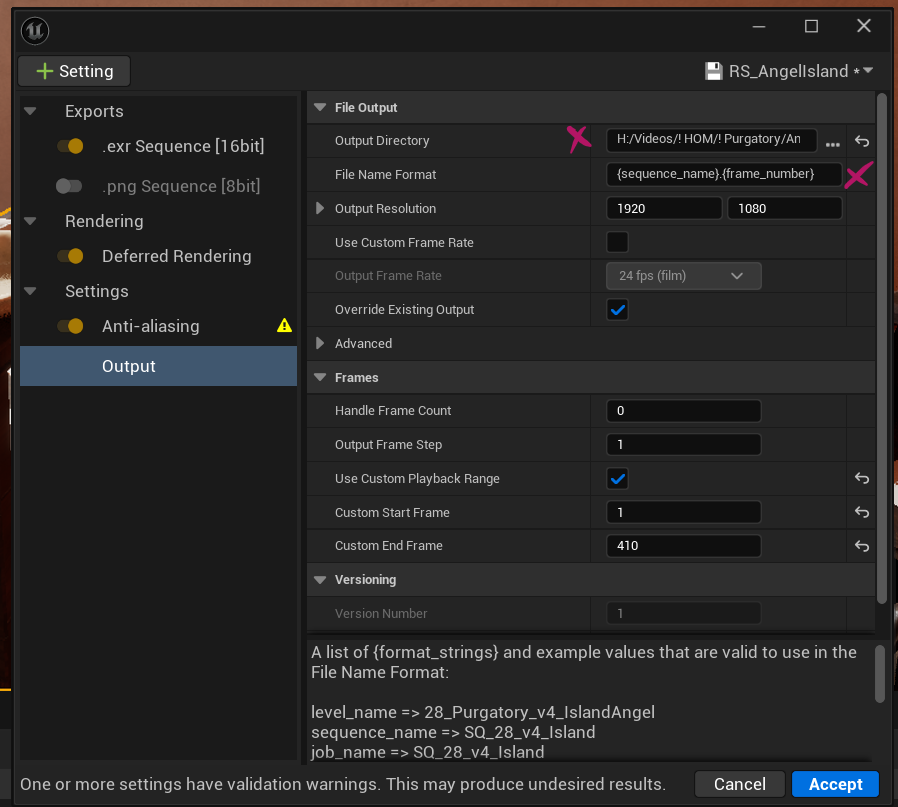Open the RS_AngelIsland preset dropdown arrow
Screen dimensions: 898x807
click(x=868, y=70)
